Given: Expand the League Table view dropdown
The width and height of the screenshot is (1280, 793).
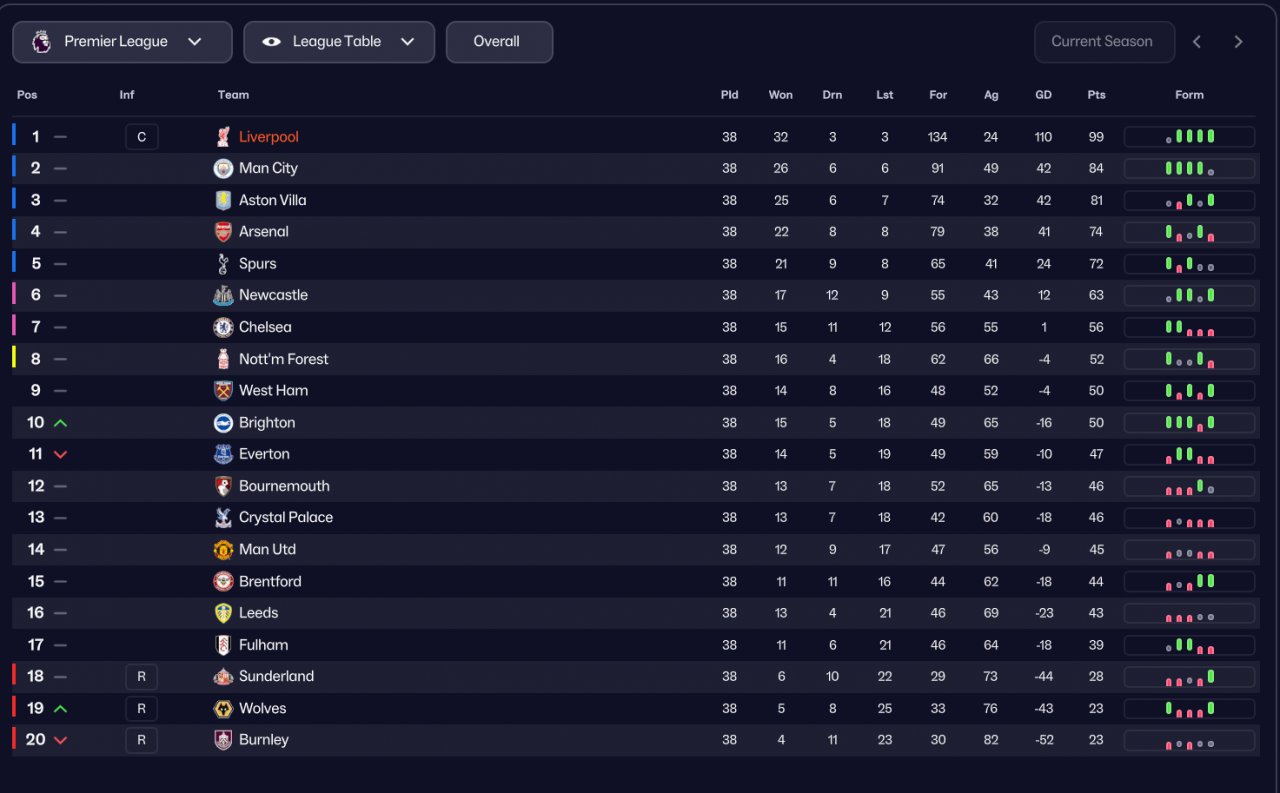Looking at the screenshot, I should tap(339, 42).
